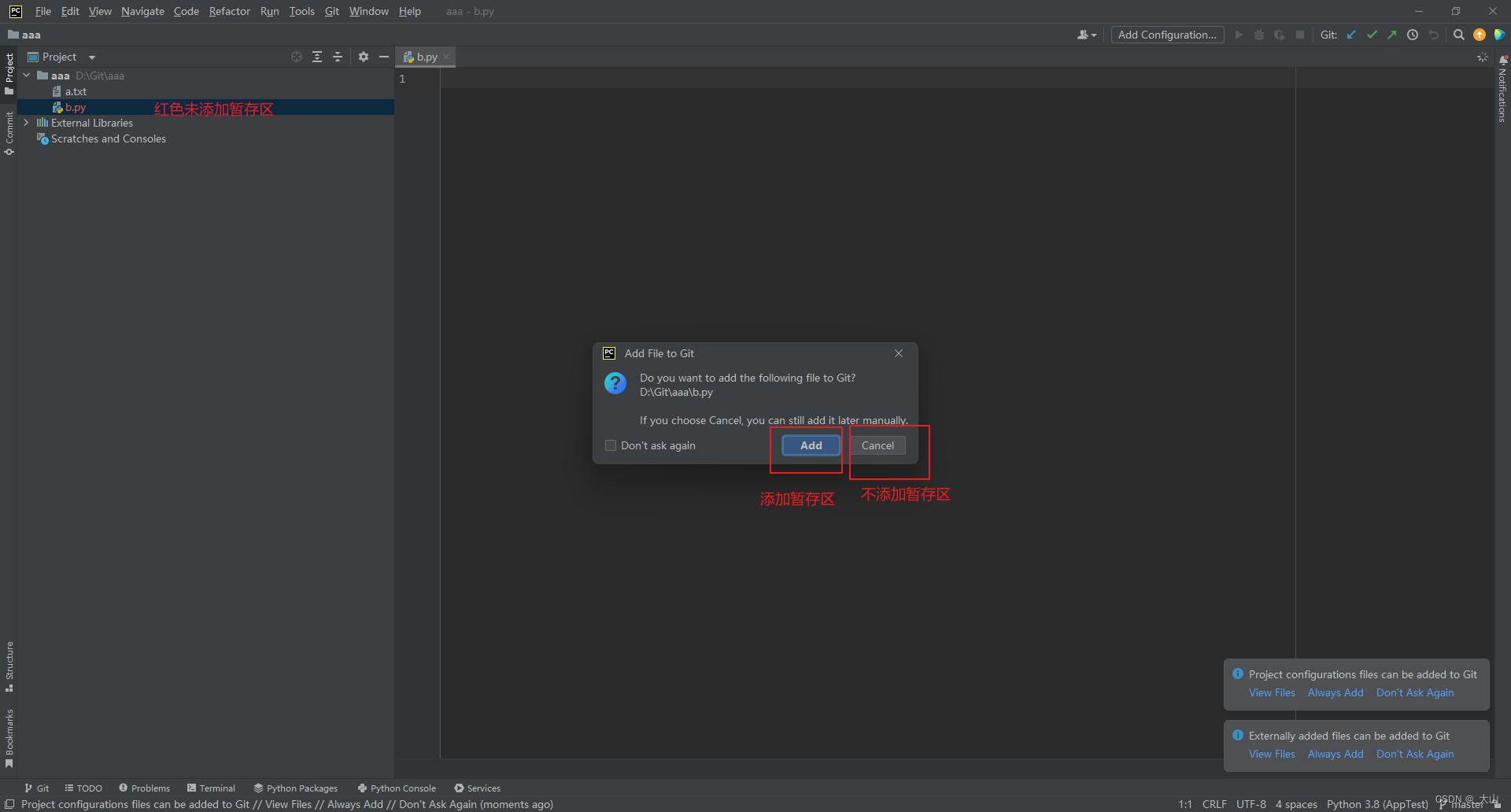The height and width of the screenshot is (812, 1511).
Task: Click Don't Ask Again in externally added notification
Action: pos(1415,754)
